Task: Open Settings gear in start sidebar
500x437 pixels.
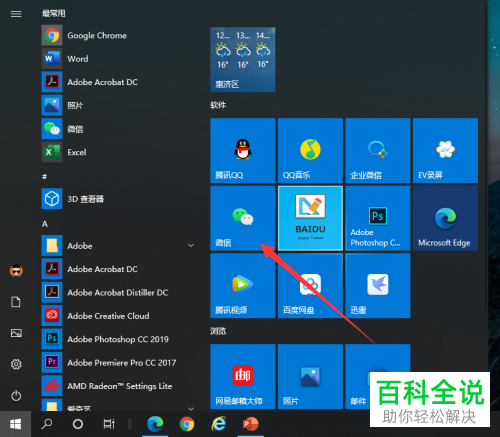Action: (x=16, y=364)
